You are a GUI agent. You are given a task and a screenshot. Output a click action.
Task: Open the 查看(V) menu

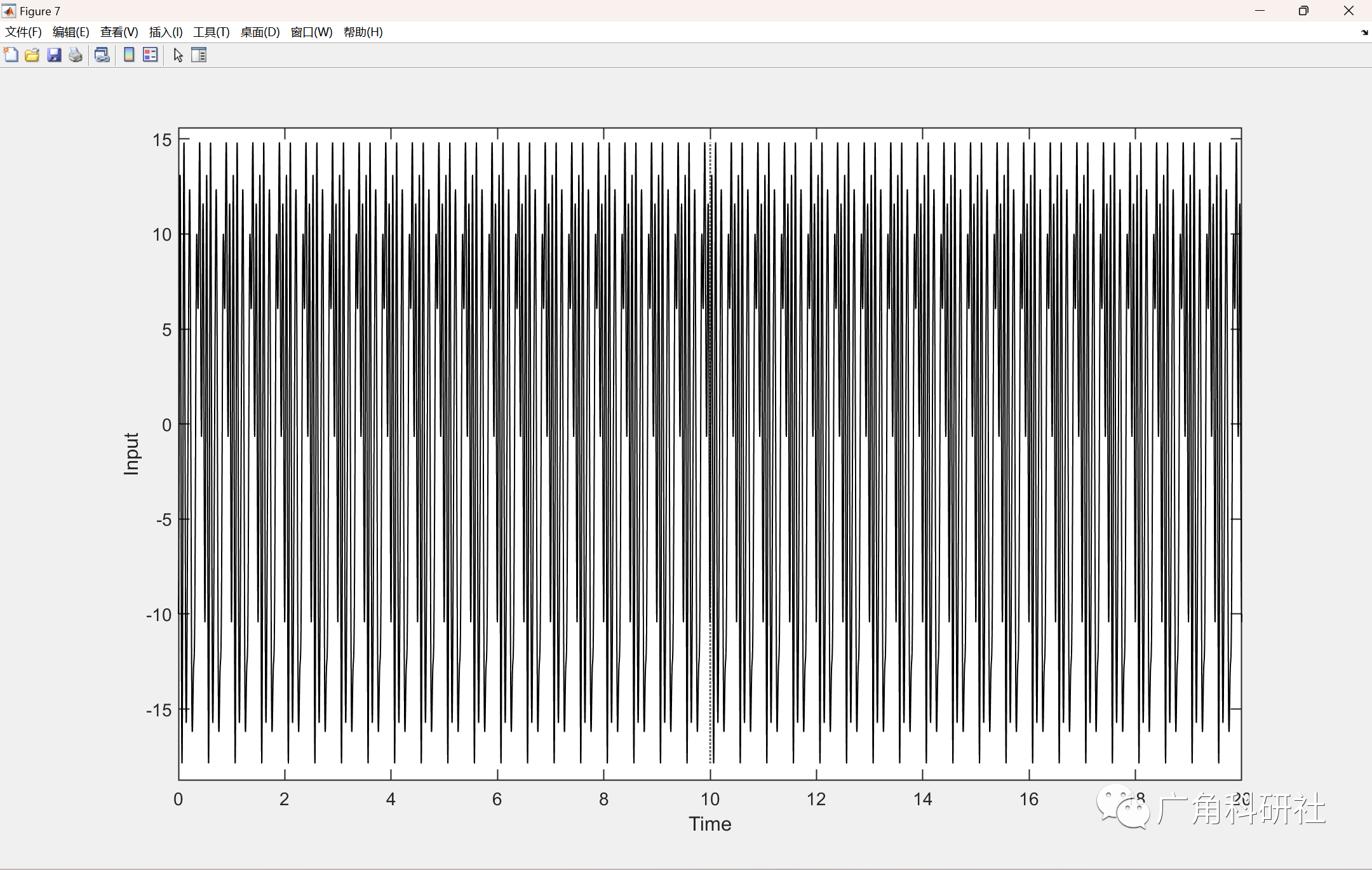pyautogui.click(x=119, y=32)
